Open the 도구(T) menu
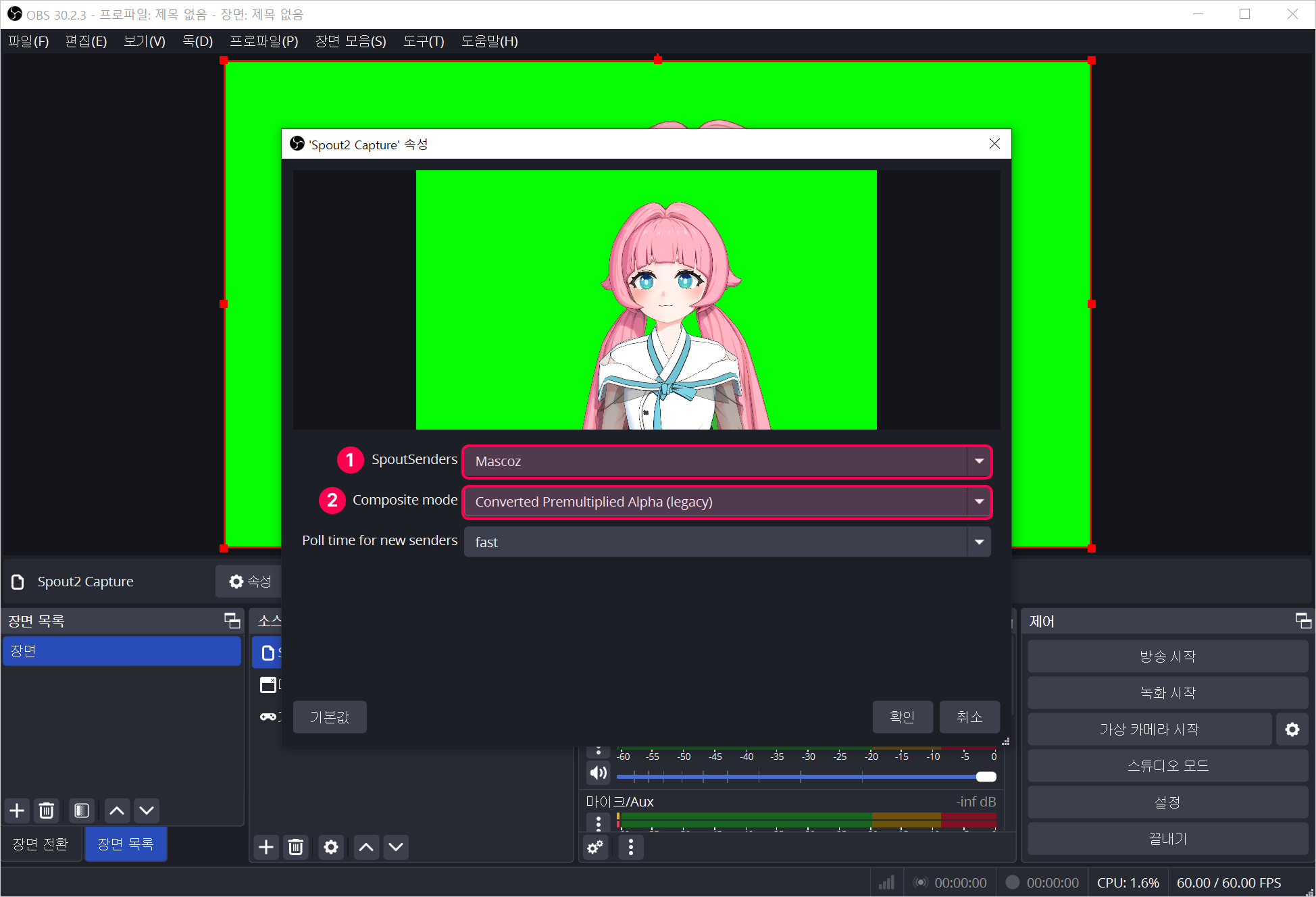The width and height of the screenshot is (1316, 897). [x=424, y=41]
